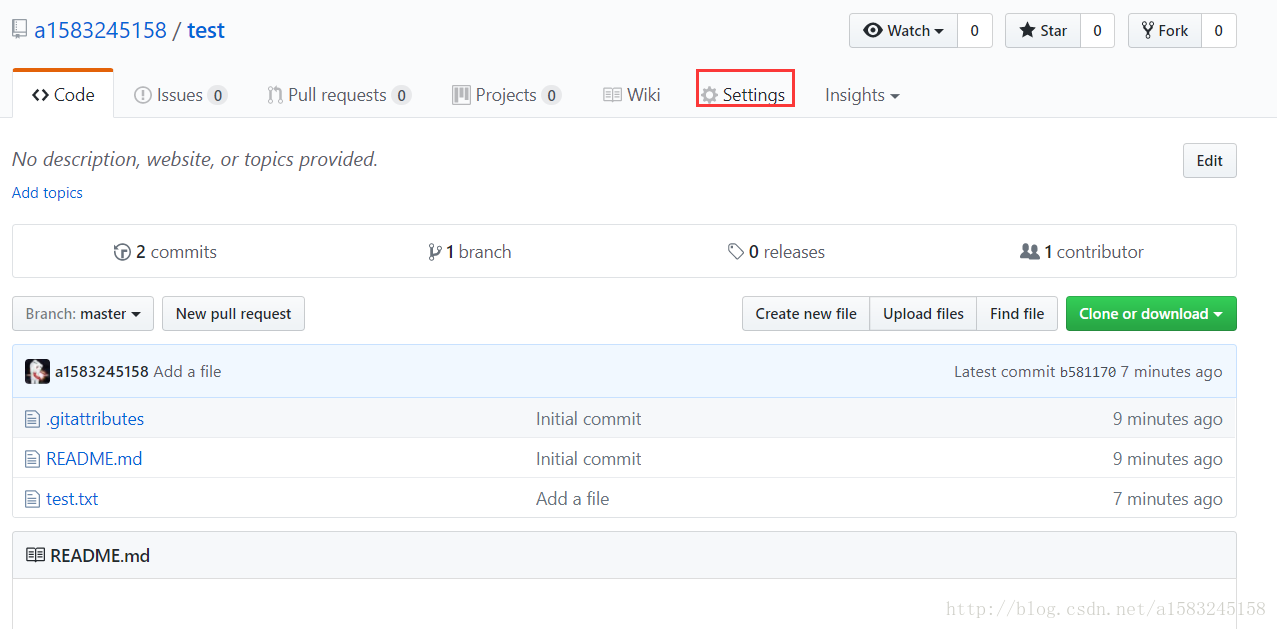
Task: Click the '9 minutes ago' timestamp for .gitattributes
Action: (x=1168, y=419)
